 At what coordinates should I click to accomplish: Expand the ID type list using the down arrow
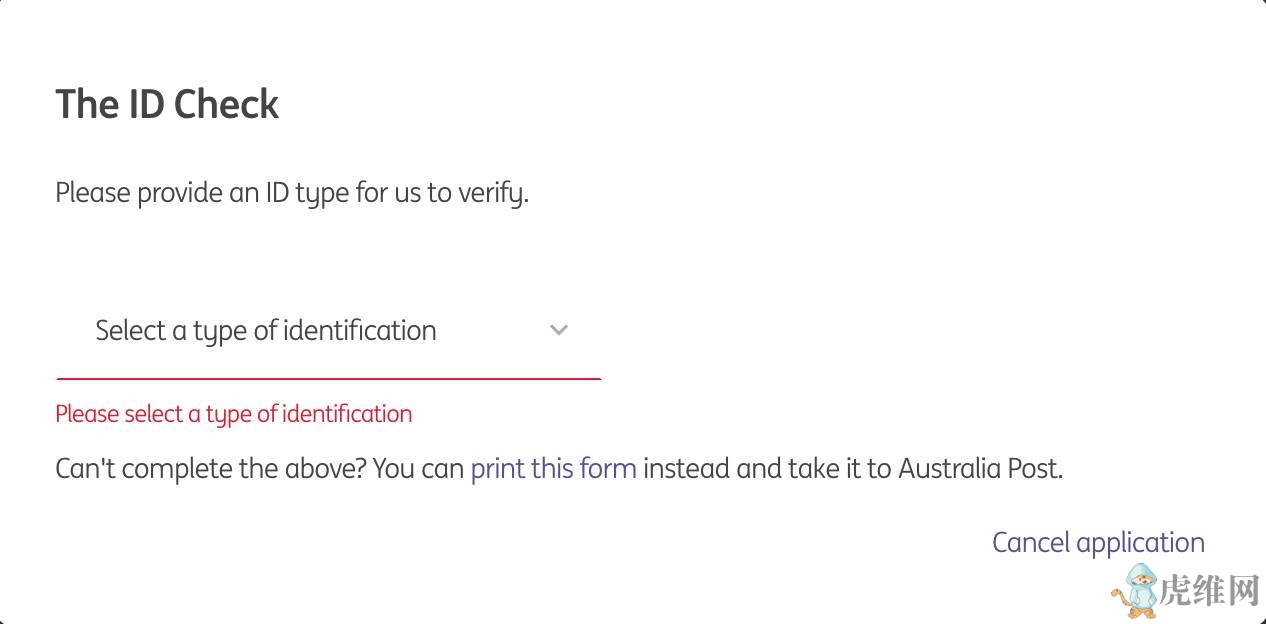[559, 330]
